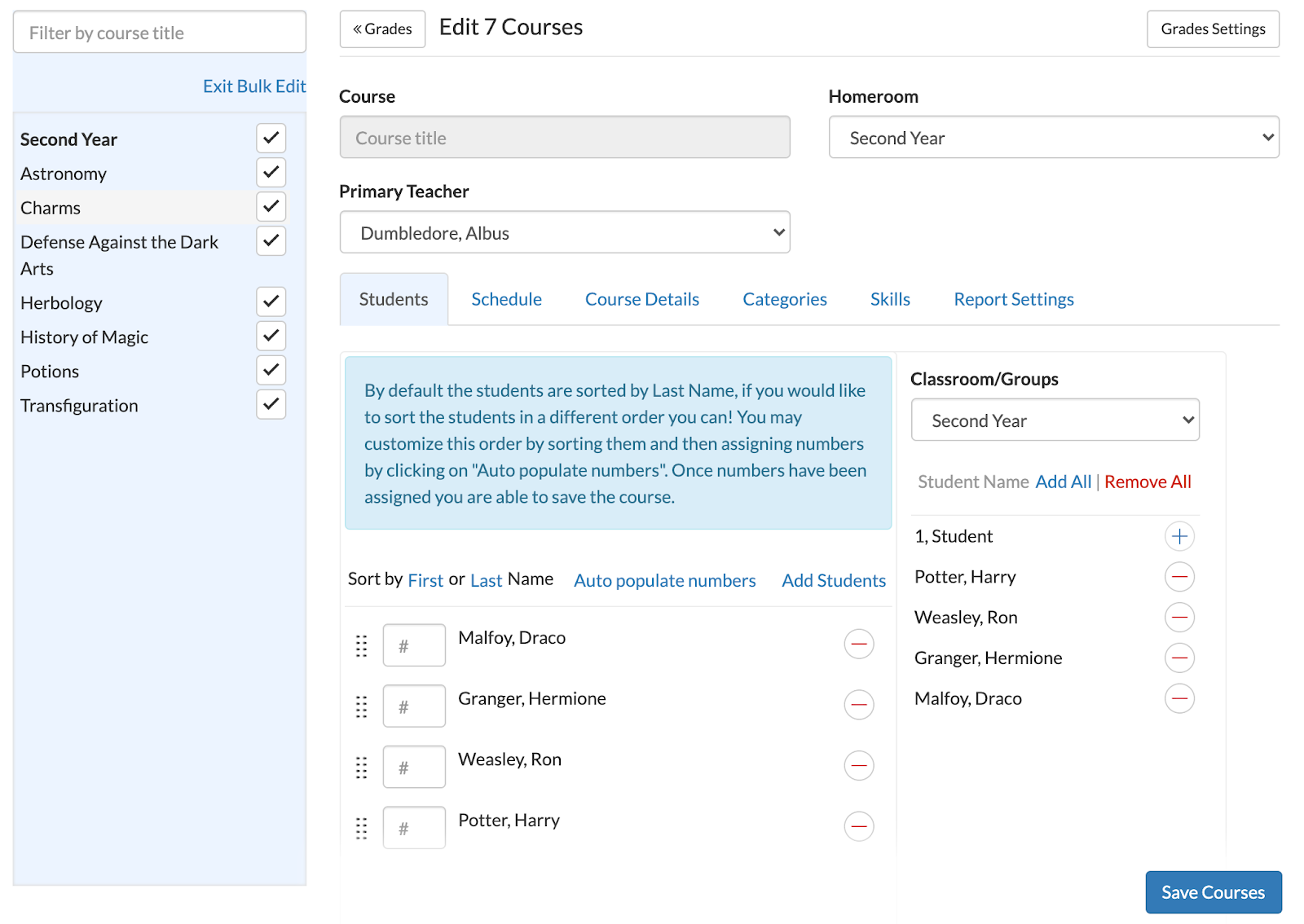Click Save Courses button
Screen dimensions: 1304x924
coord(1214,892)
